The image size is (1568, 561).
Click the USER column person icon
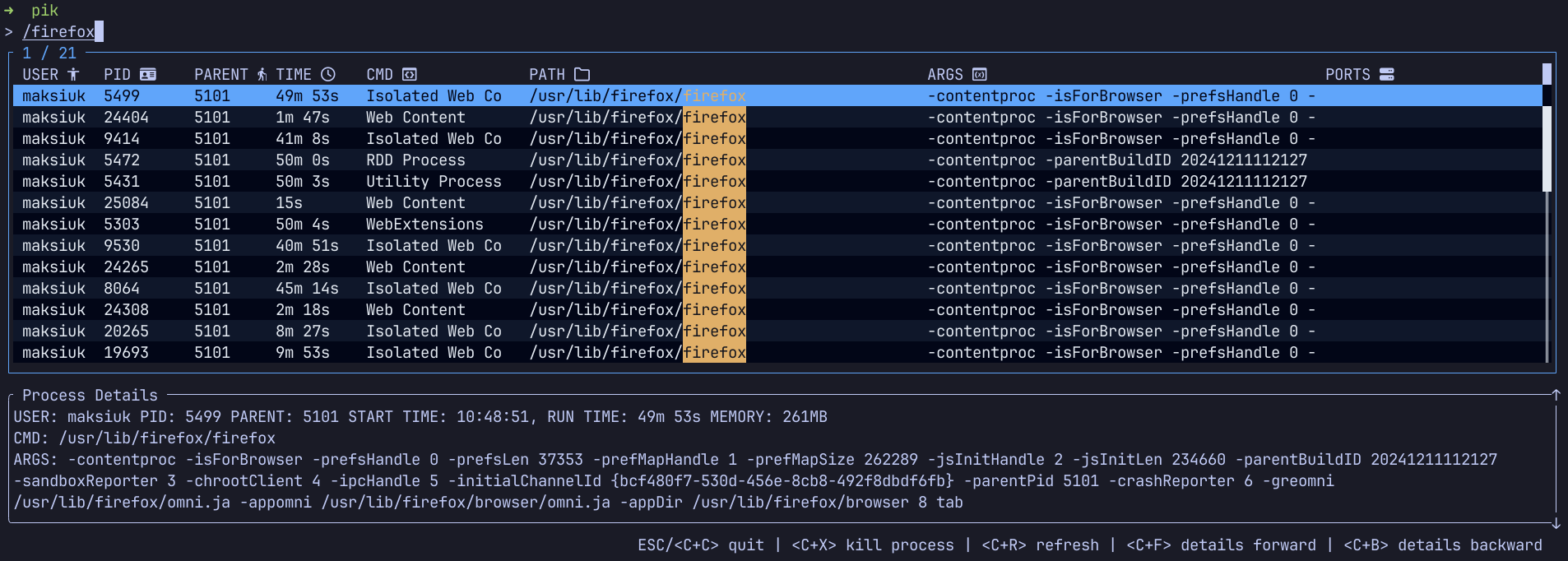coord(73,74)
